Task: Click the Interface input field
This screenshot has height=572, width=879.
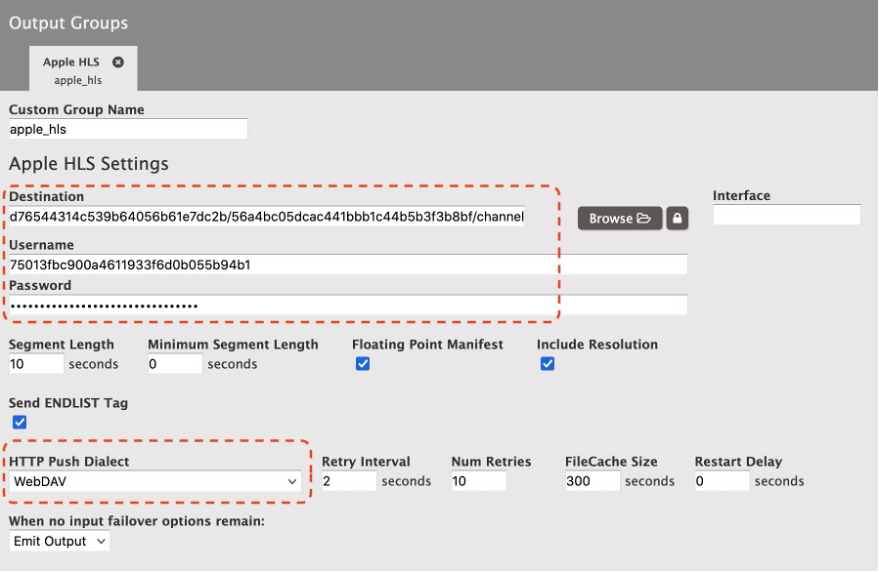Action: tap(787, 215)
